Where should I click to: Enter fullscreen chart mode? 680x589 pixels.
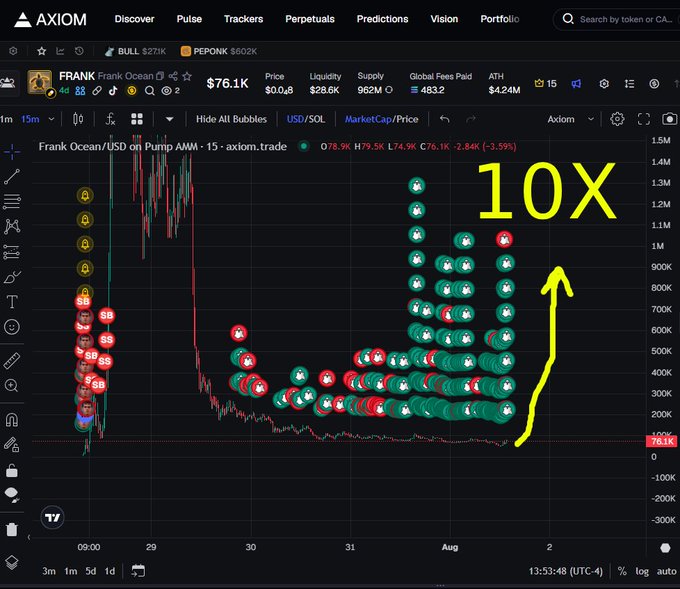(644, 119)
